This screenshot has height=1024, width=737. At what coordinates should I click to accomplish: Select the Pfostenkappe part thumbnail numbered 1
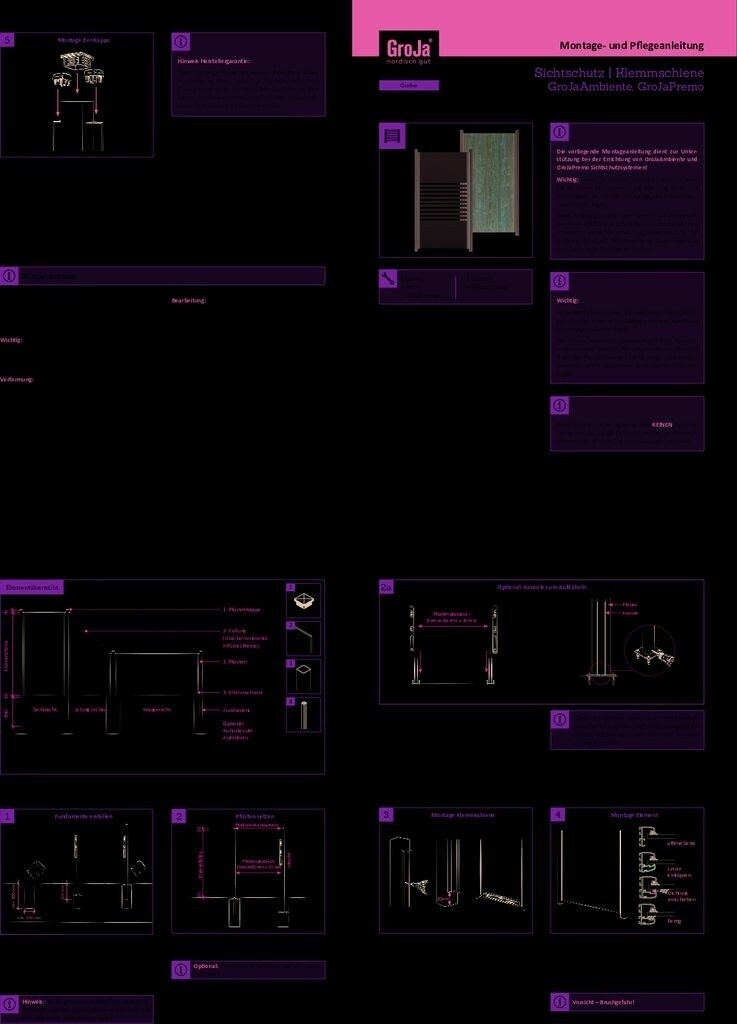pos(304,601)
